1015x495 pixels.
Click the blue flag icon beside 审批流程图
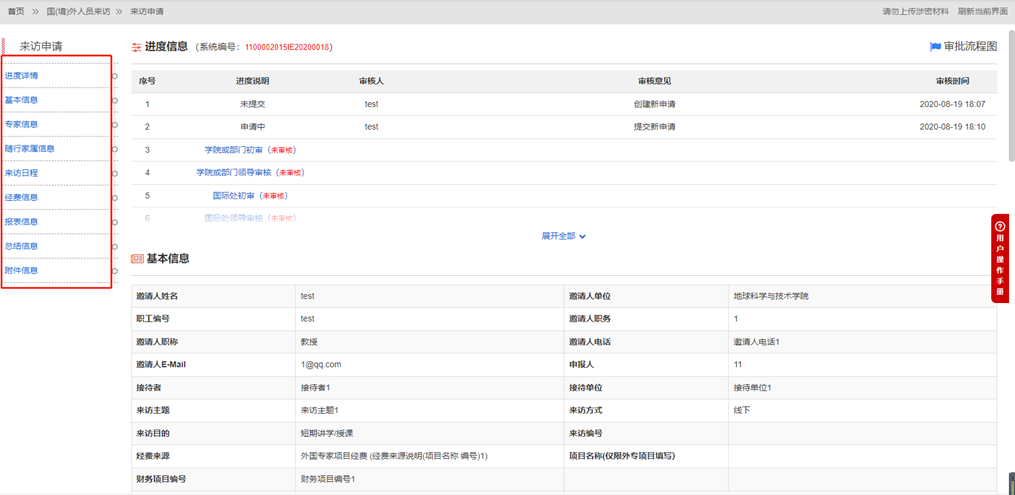[x=935, y=47]
